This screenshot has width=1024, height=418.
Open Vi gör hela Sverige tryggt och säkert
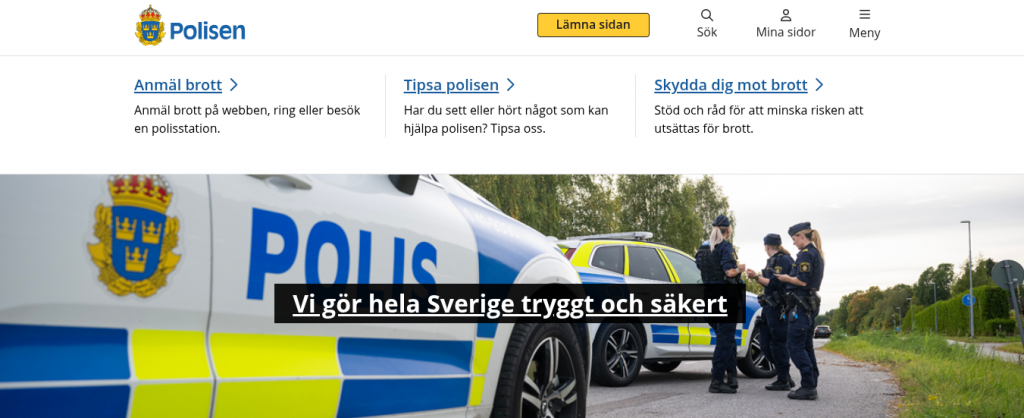point(510,304)
